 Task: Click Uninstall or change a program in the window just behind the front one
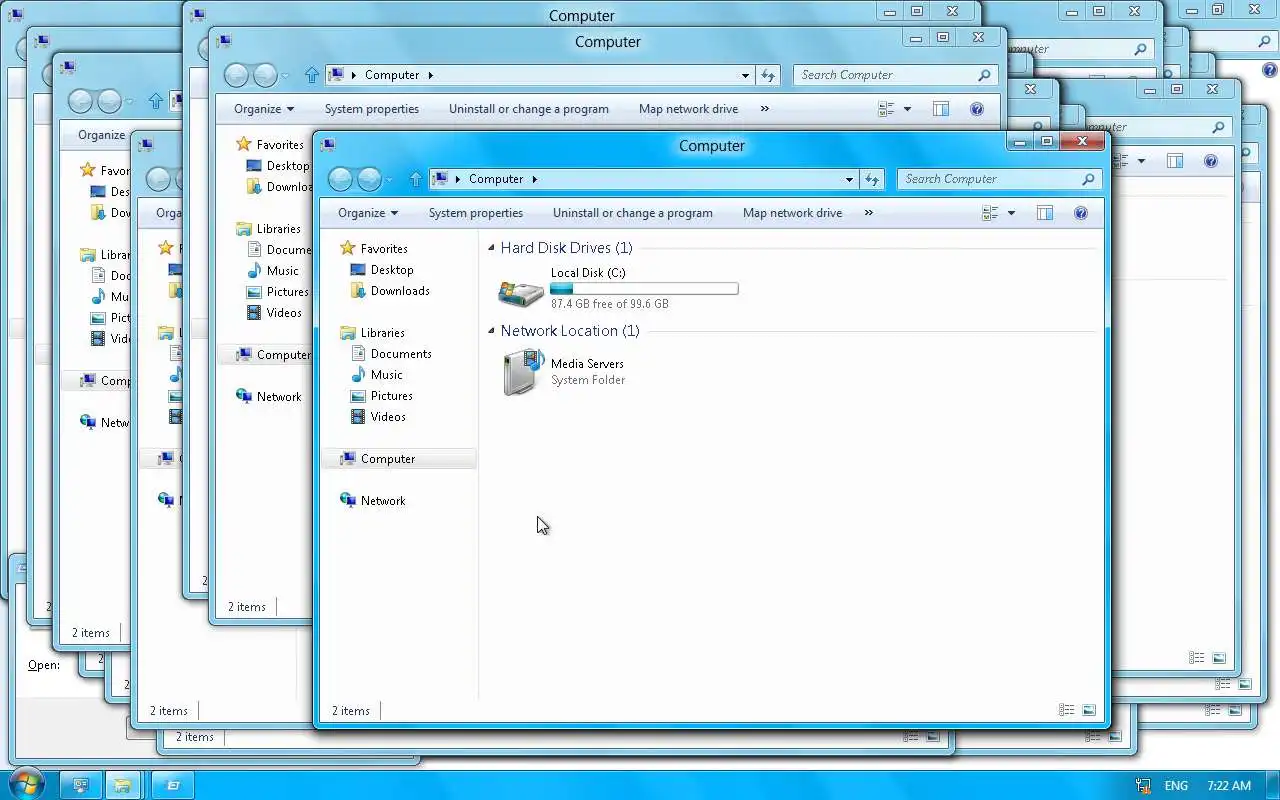tap(529, 109)
